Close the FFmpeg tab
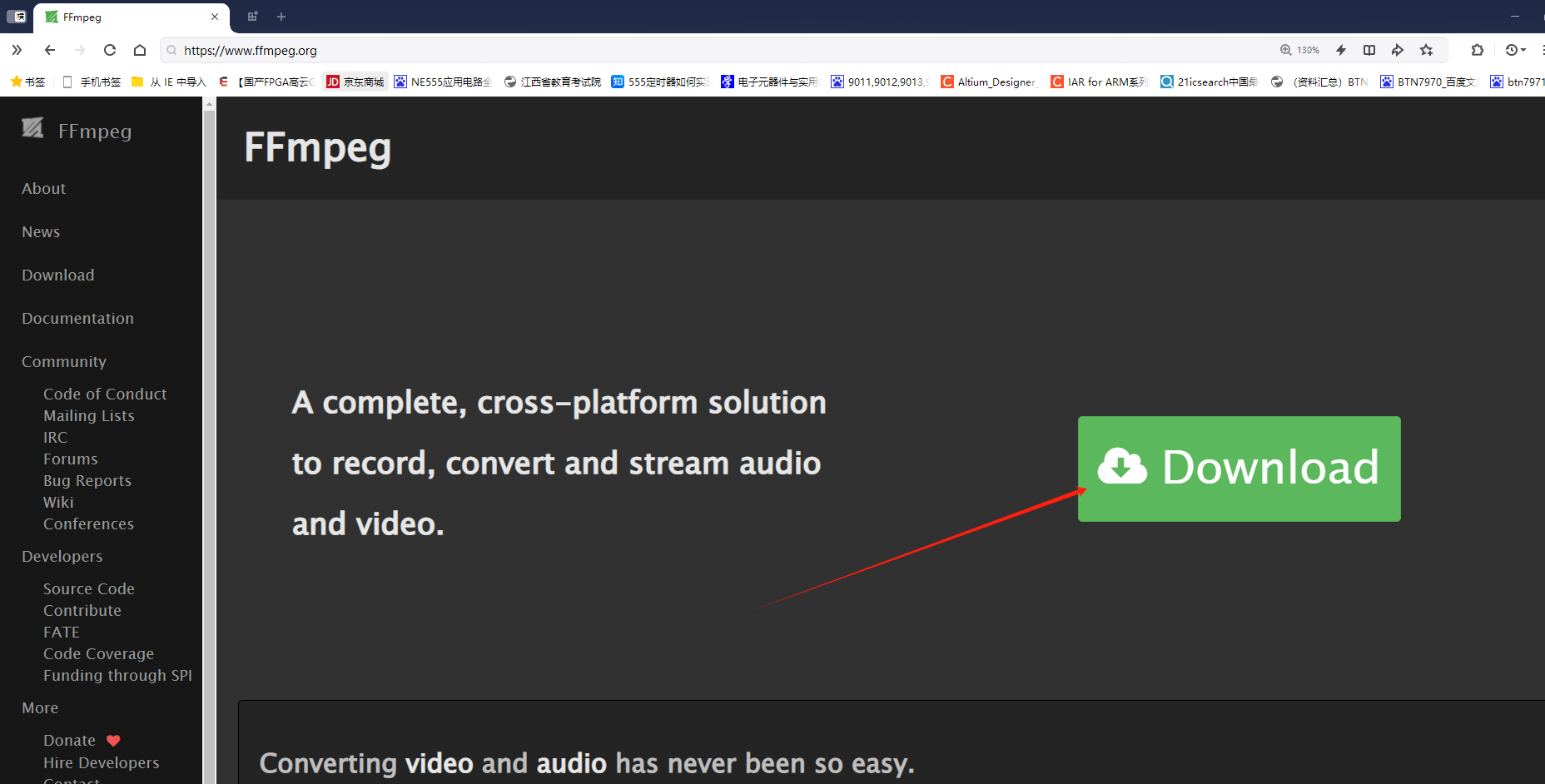Screen dimensions: 1545x784 pos(215,17)
